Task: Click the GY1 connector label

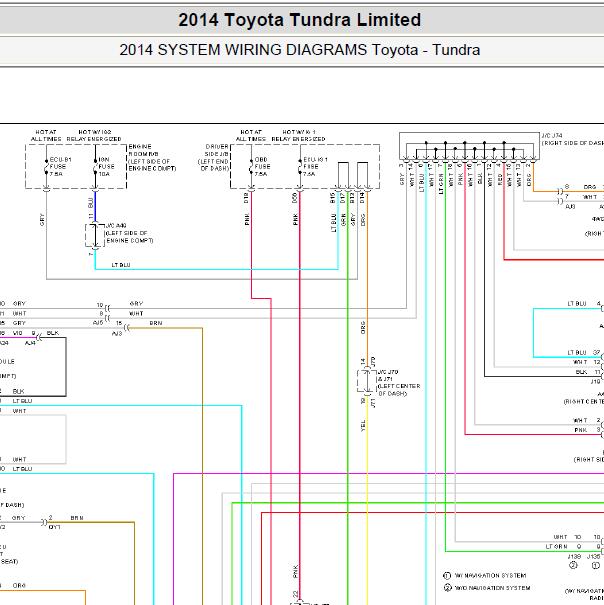Action: 54,527
